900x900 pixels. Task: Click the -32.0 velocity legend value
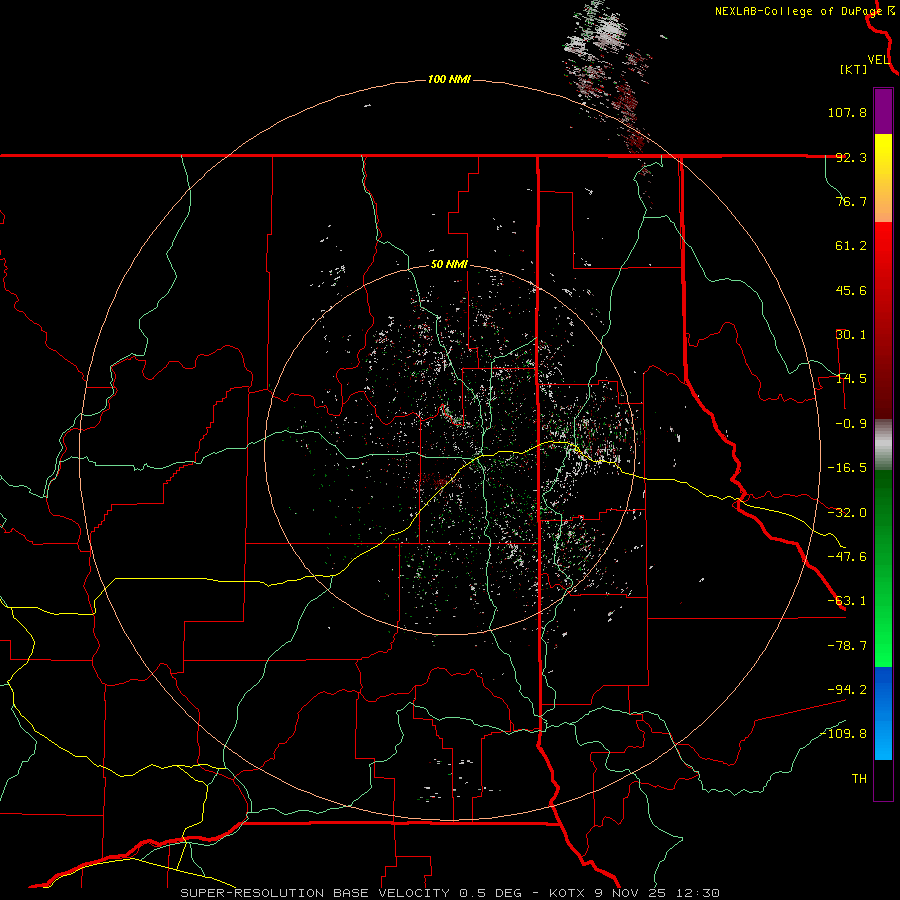coord(847,513)
